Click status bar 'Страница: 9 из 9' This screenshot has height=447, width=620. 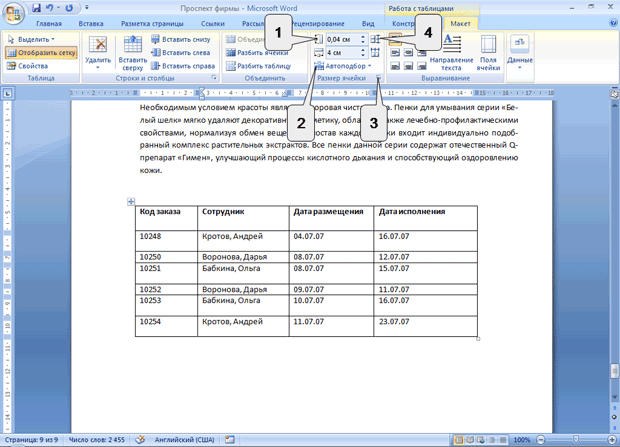(x=31, y=440)
